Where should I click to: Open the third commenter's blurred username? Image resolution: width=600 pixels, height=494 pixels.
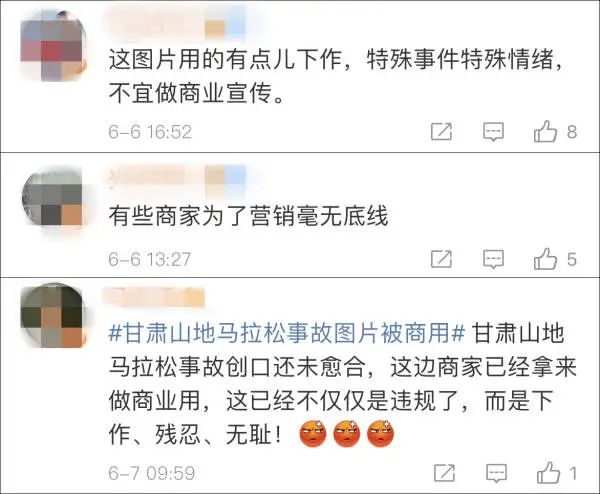pos(154,298)
